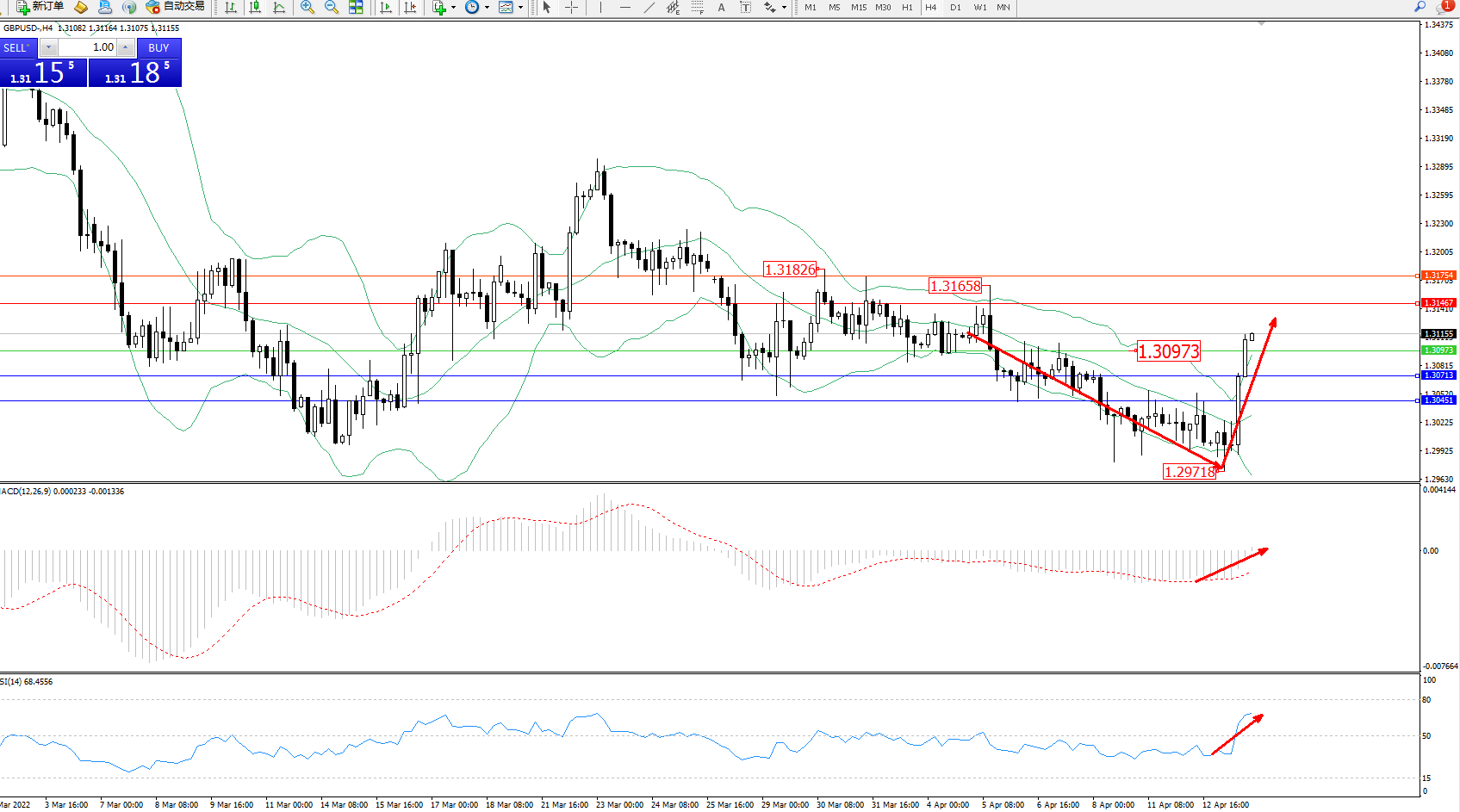This screenshot has width=1460, height=812.
Task: Enable chart auto scroll
Action: pos(385,7)
